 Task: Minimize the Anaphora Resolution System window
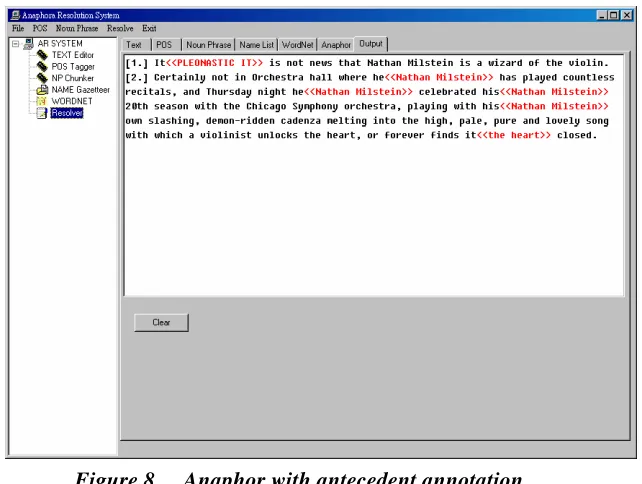pyautogui.click(x=601, y=16)
